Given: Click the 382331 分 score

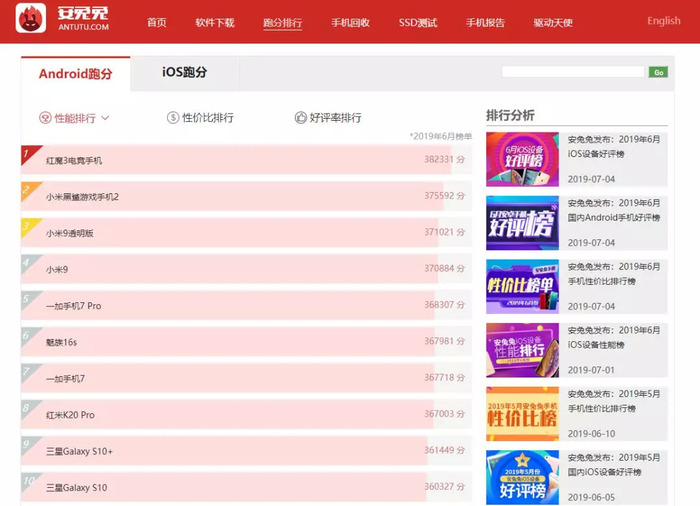Looking at the screenshot, I should [444, 159].
